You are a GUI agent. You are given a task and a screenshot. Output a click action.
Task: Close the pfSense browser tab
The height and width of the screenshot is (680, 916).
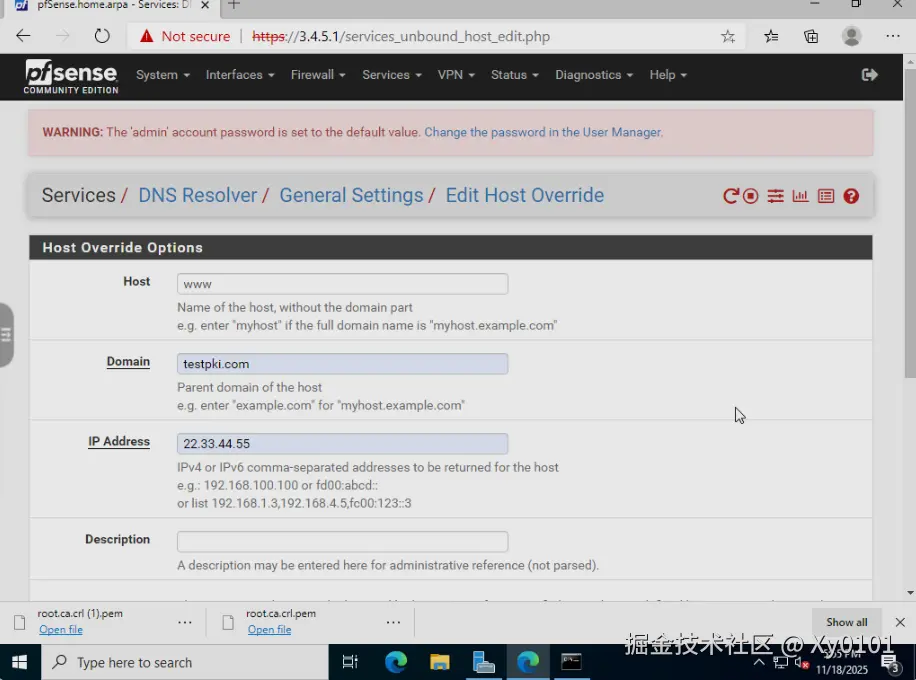(x=205, y=5)
